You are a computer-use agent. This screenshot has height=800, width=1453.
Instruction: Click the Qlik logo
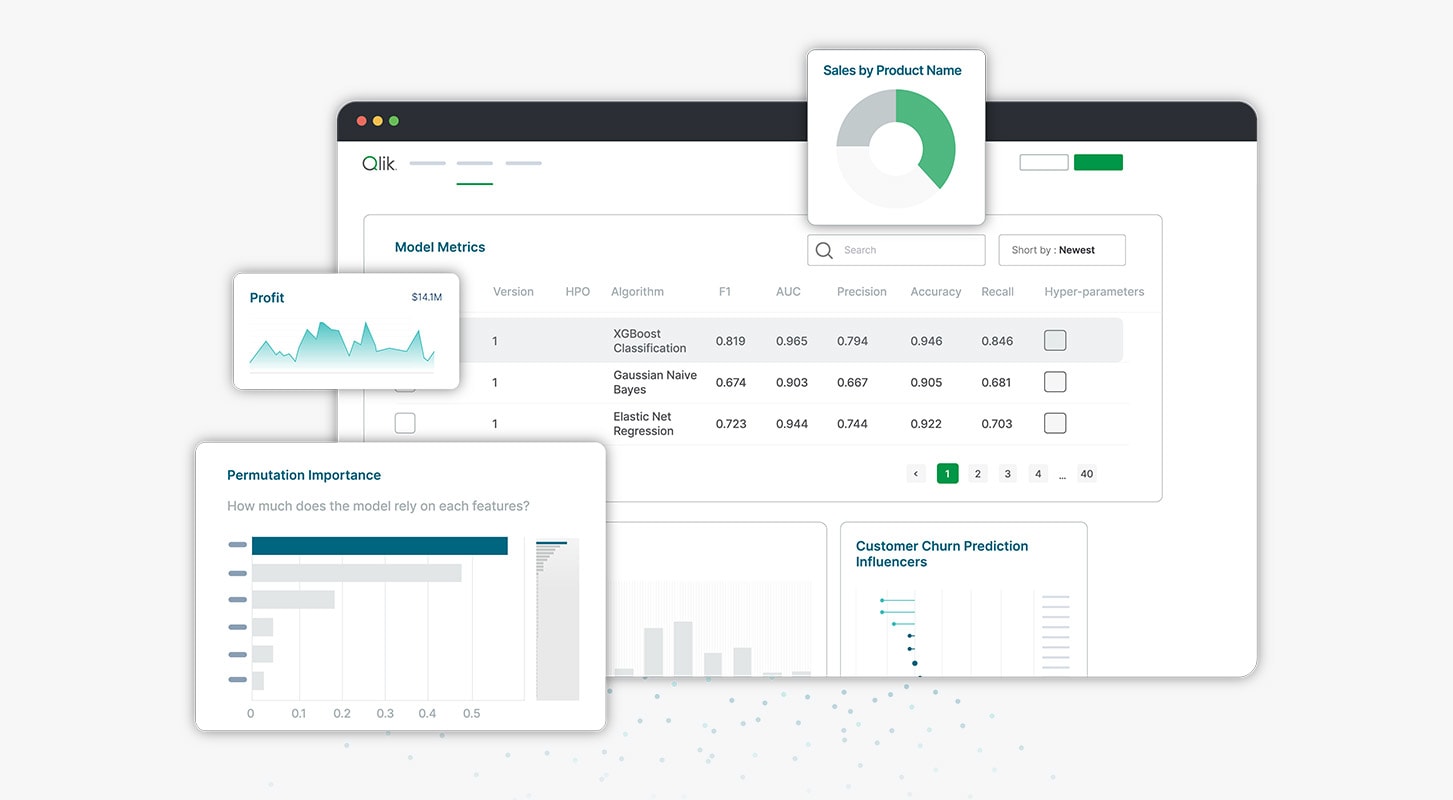[378, 163]
